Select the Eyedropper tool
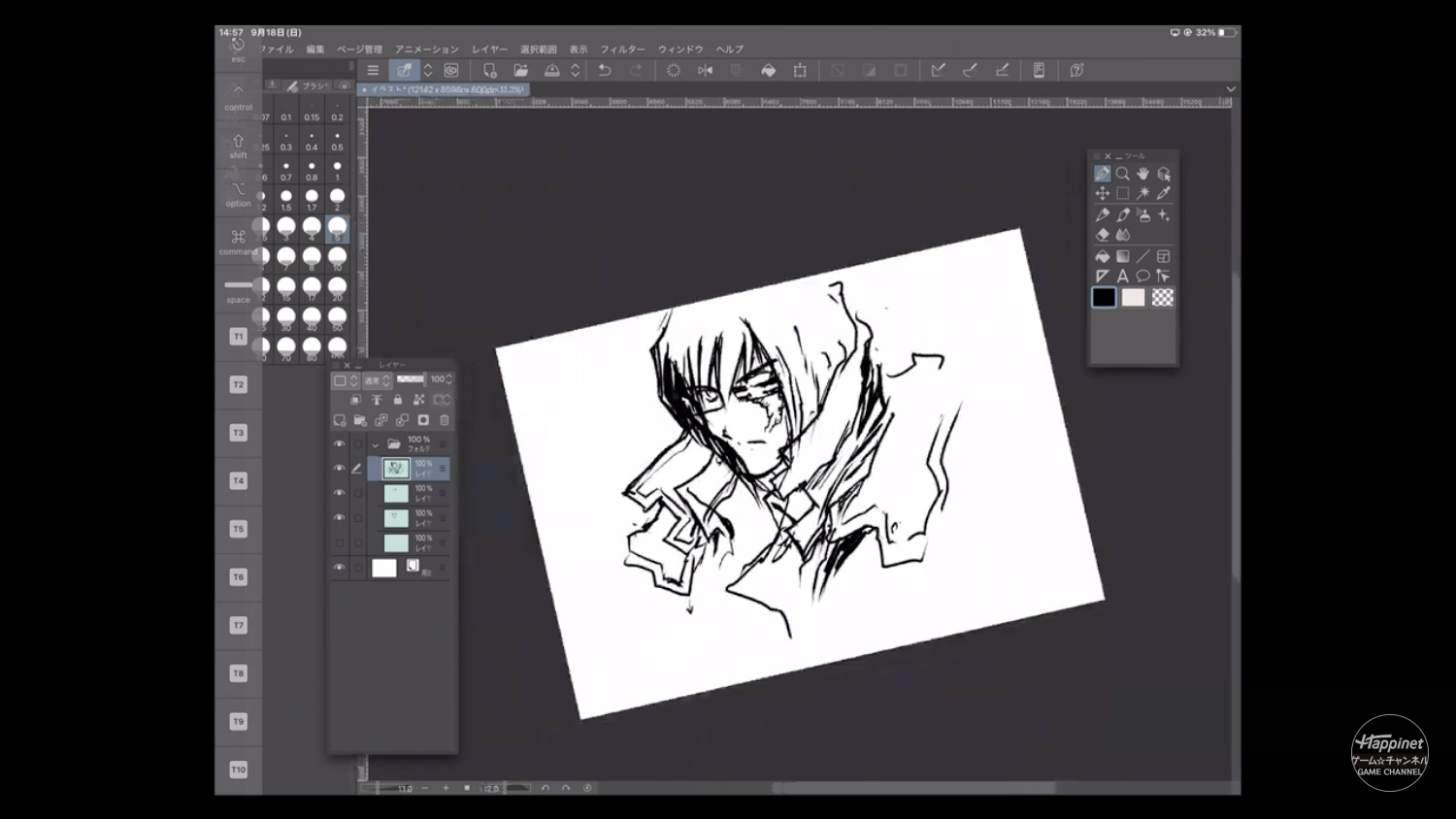Screen dimensions: 1456x819 pyautogui.click(x=1164, y=193)
